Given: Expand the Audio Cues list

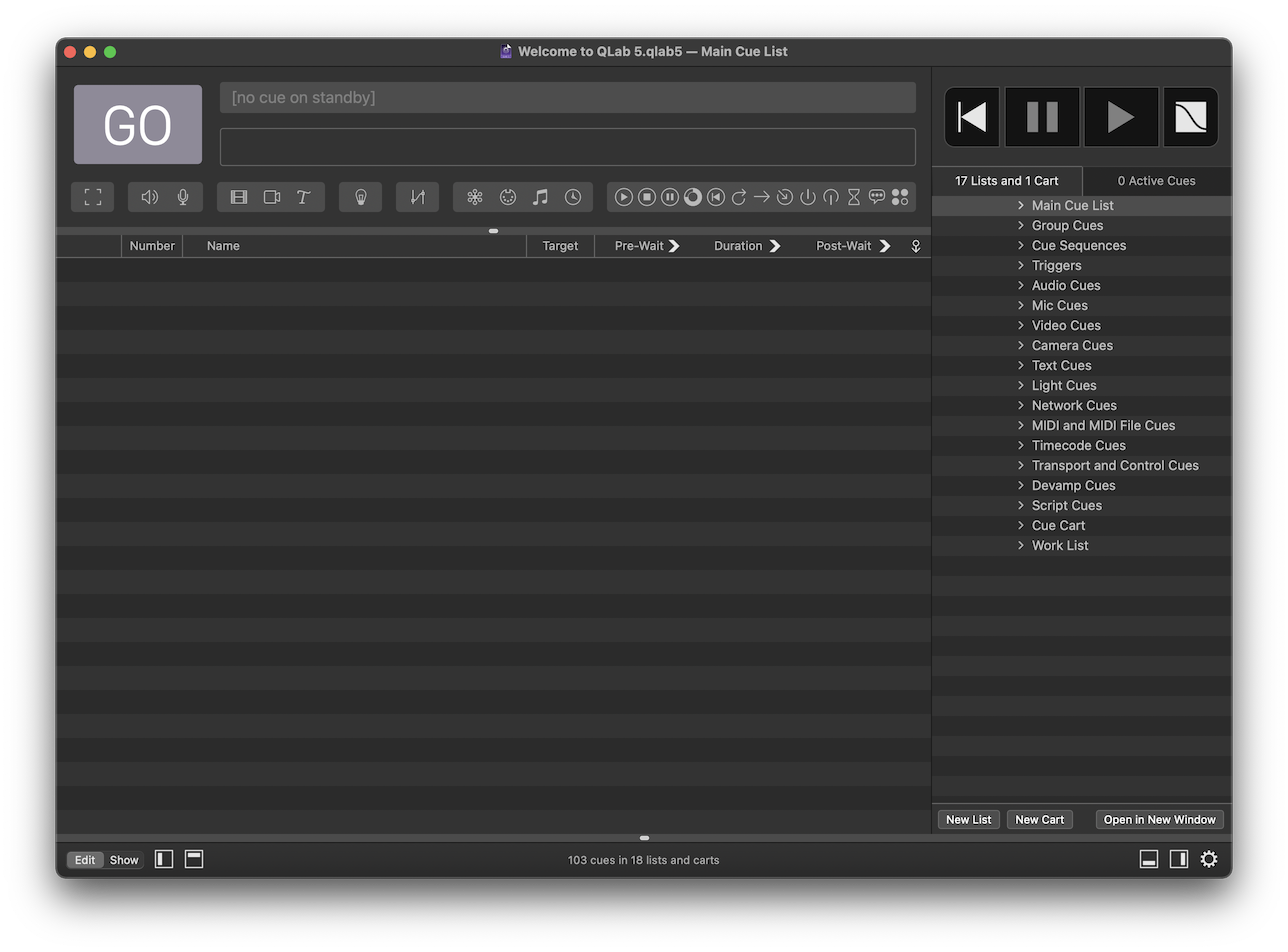Looking at the screenshot, I should click(x=1020, y=285).
